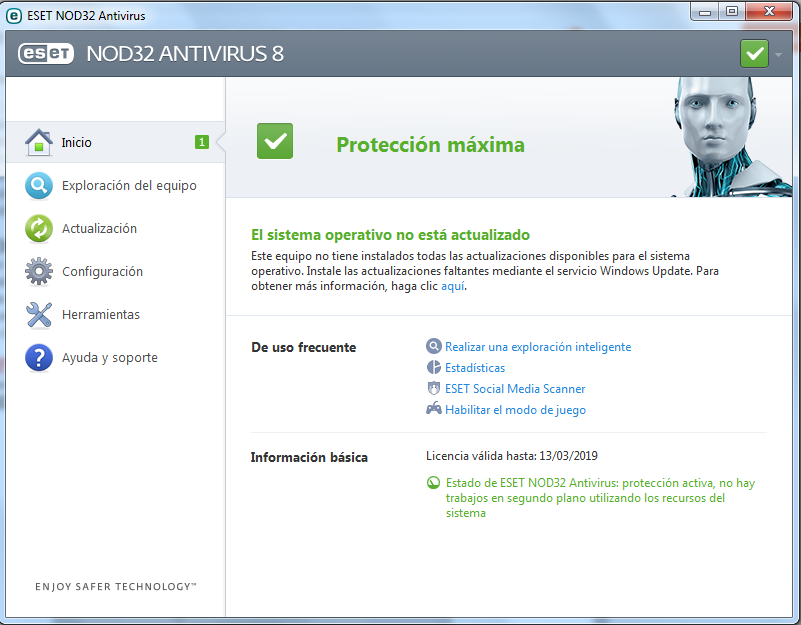Image resolution: width=801 pixels, height=625 pixels.
Task: Click the shield icon for ESET Social Media Scanner
Action: [434, 388]
